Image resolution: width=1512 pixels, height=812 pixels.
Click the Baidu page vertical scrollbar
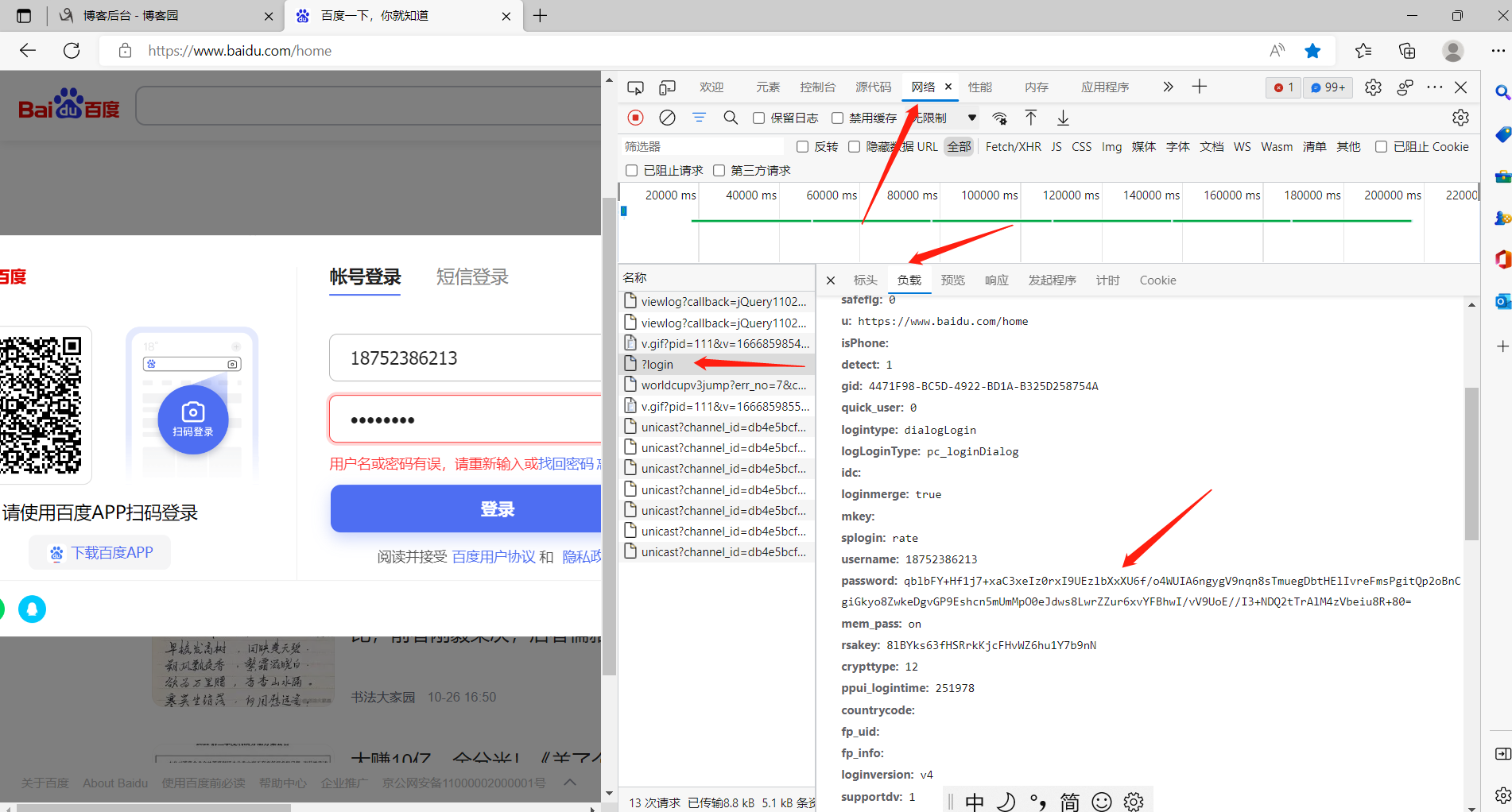point(610,437)
